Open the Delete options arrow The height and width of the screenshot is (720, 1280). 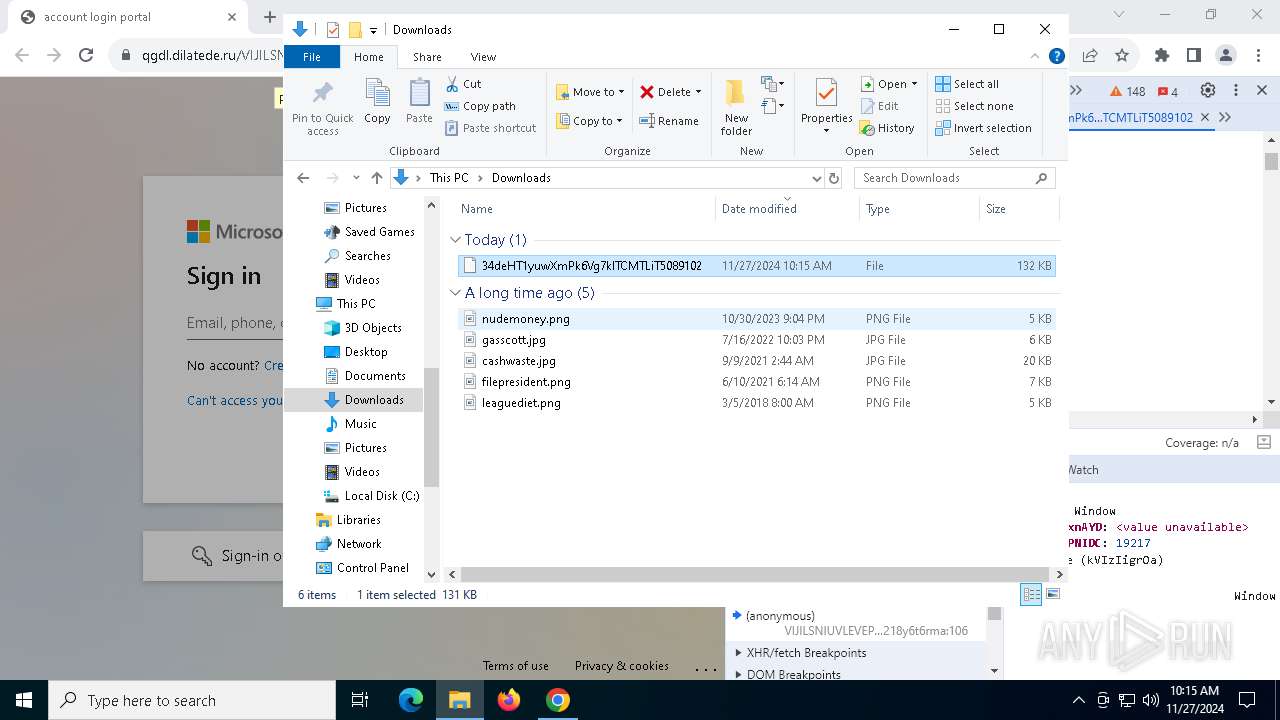698,92
